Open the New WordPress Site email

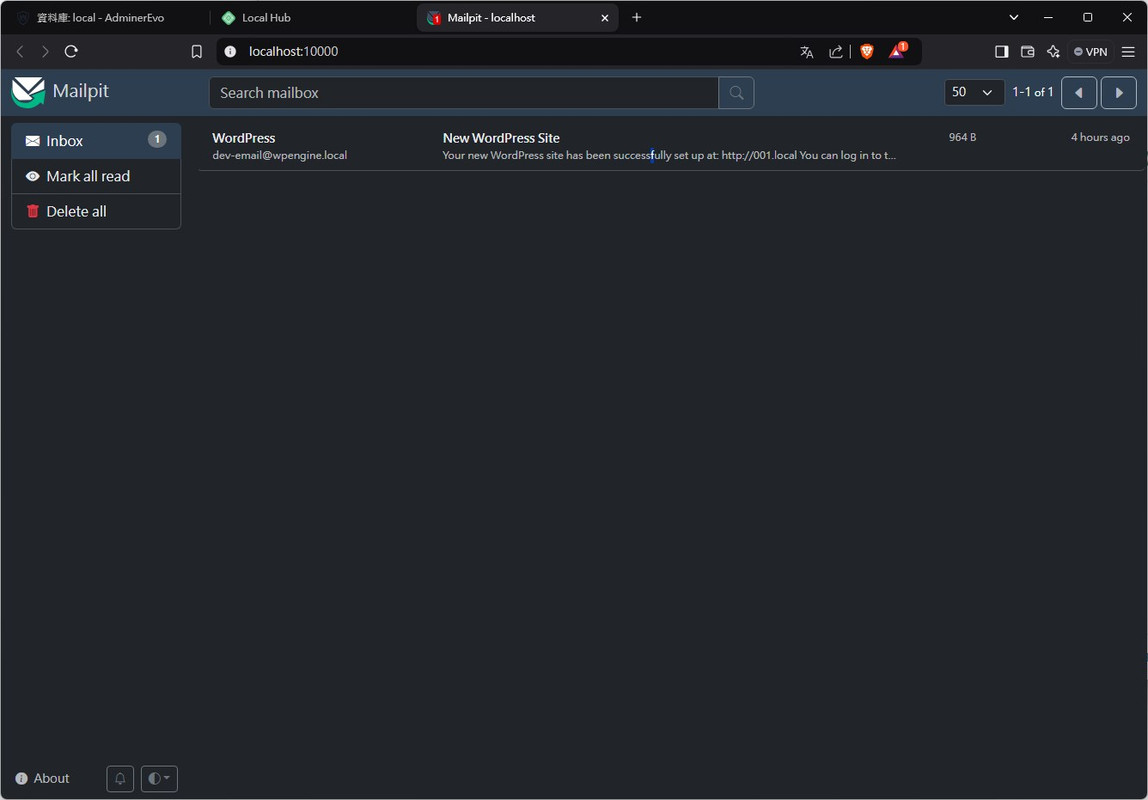(x=670, y=146)
